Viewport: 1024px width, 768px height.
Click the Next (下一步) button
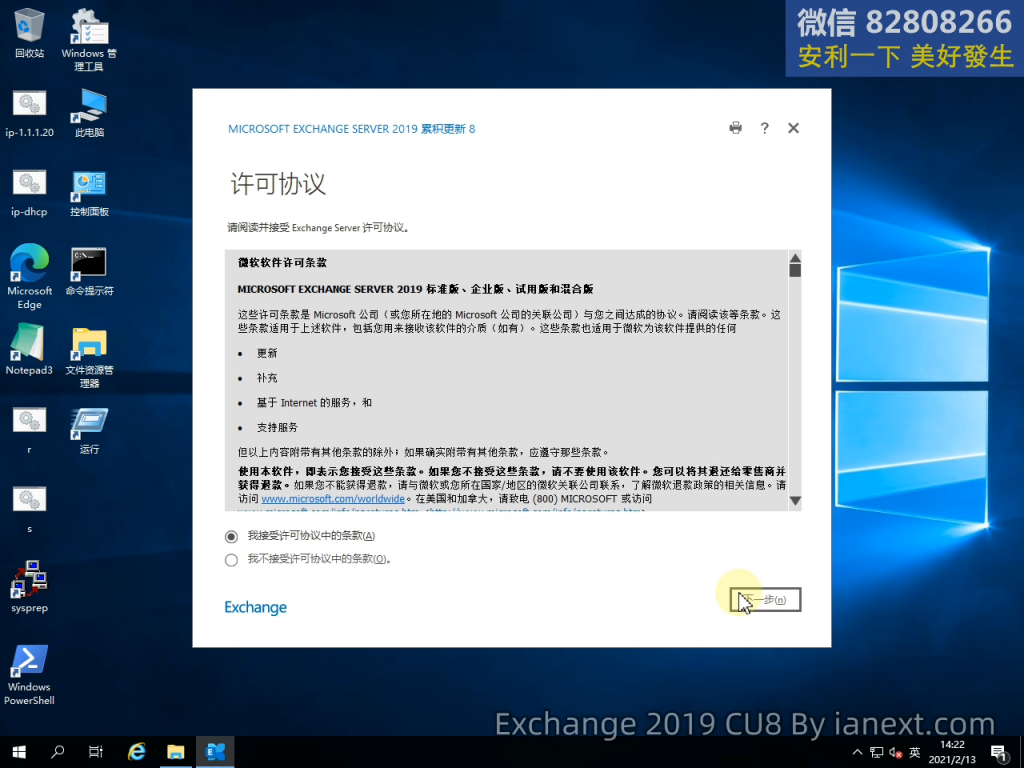765,600
